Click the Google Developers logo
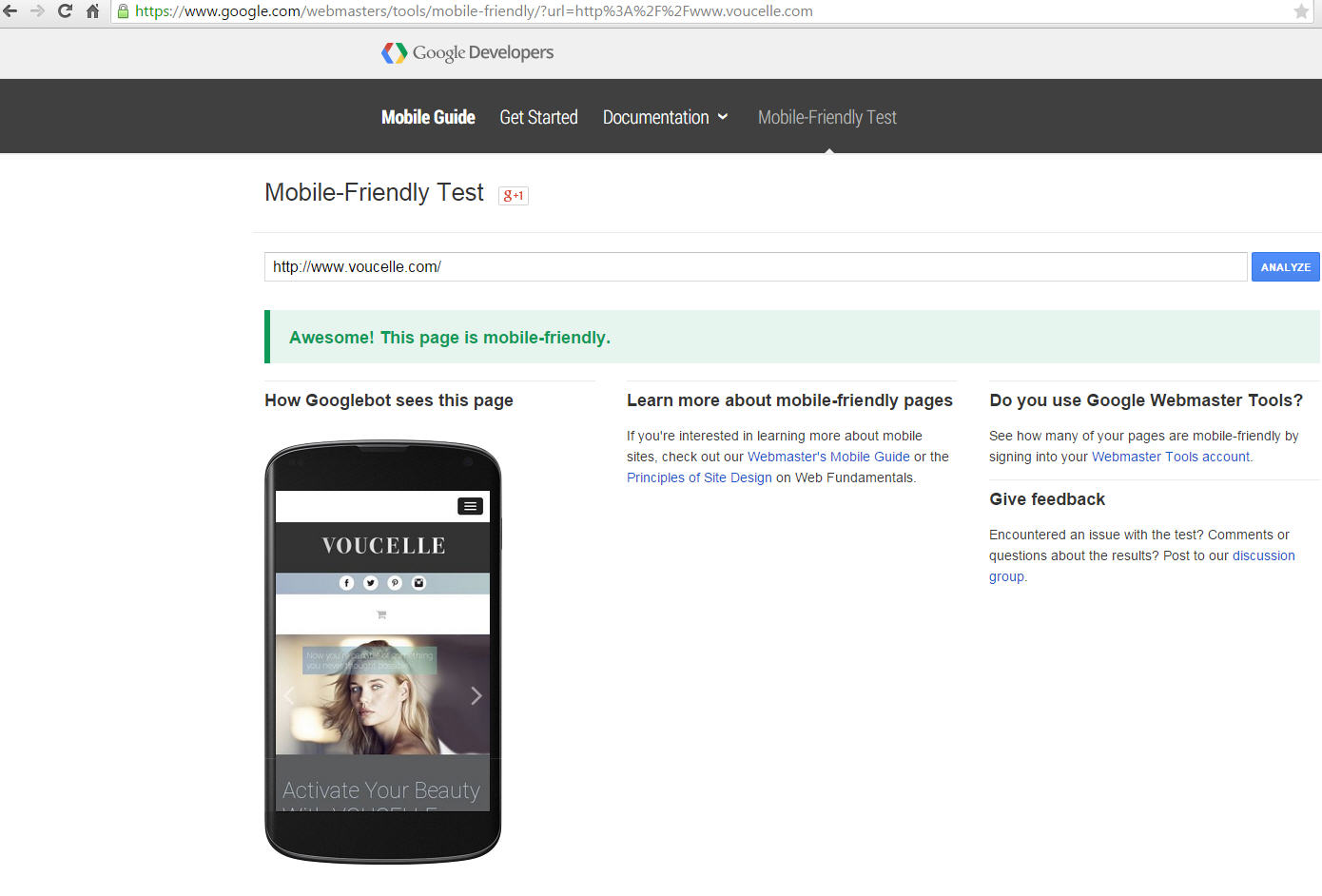1322x896 pixels. click(467, 52)
